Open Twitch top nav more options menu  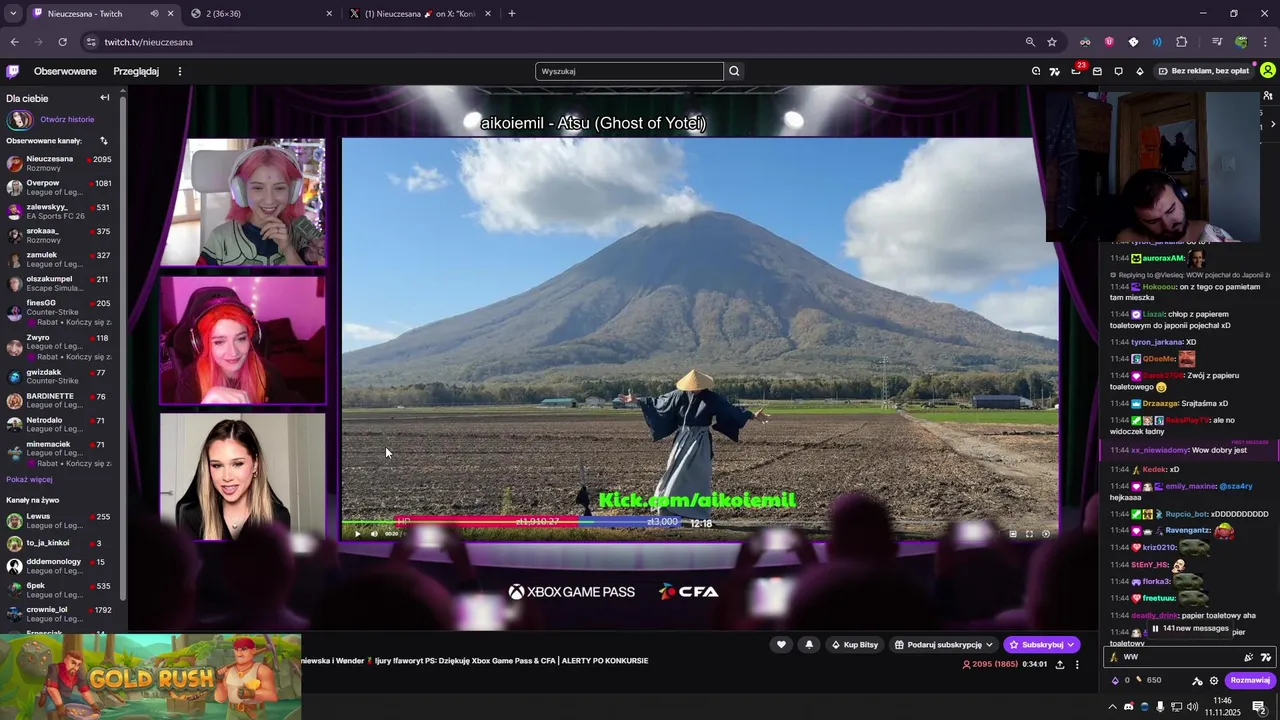tap(180, 71)
